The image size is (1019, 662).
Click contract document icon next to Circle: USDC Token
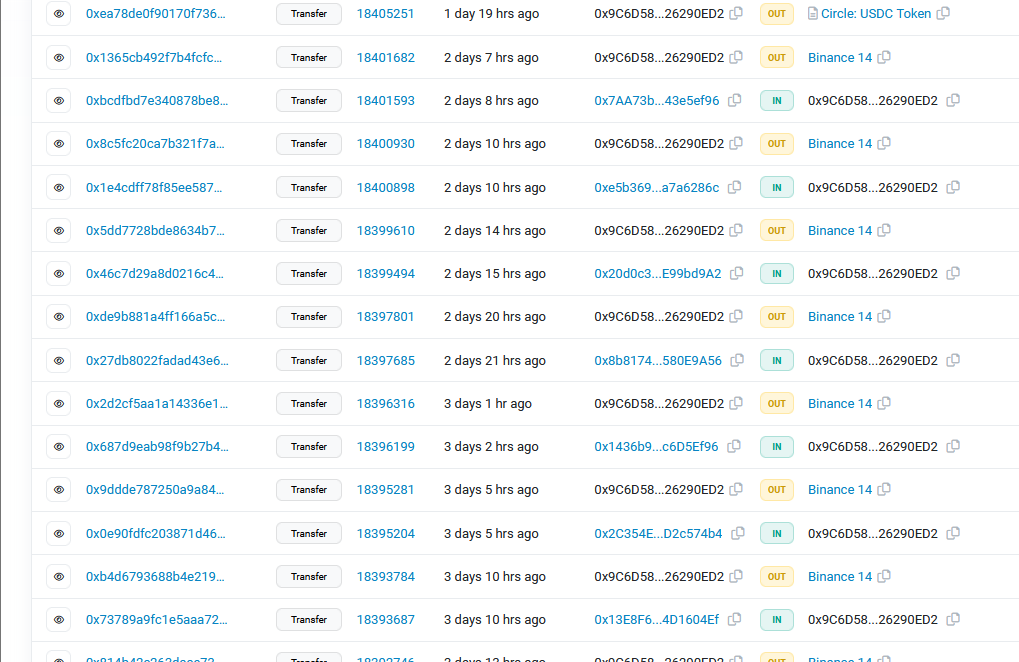(813, 14)
